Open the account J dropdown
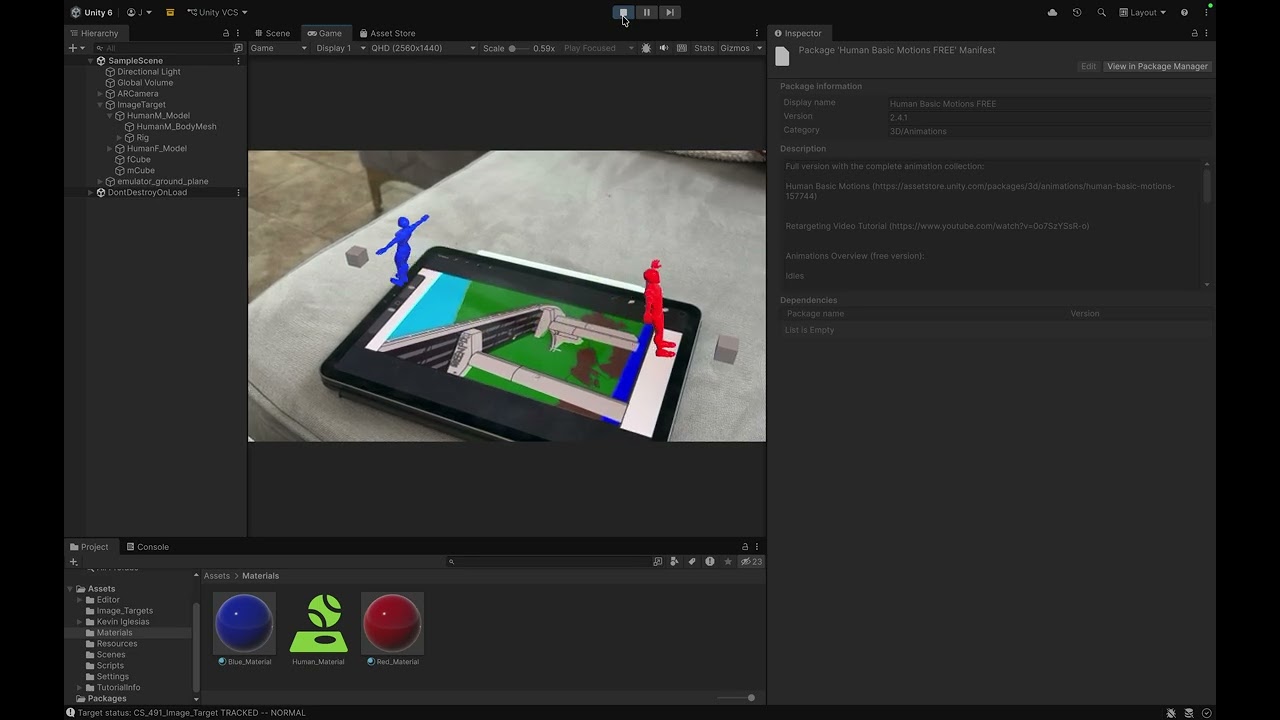This screenshot has height=720, width=1280. (139, 12)
